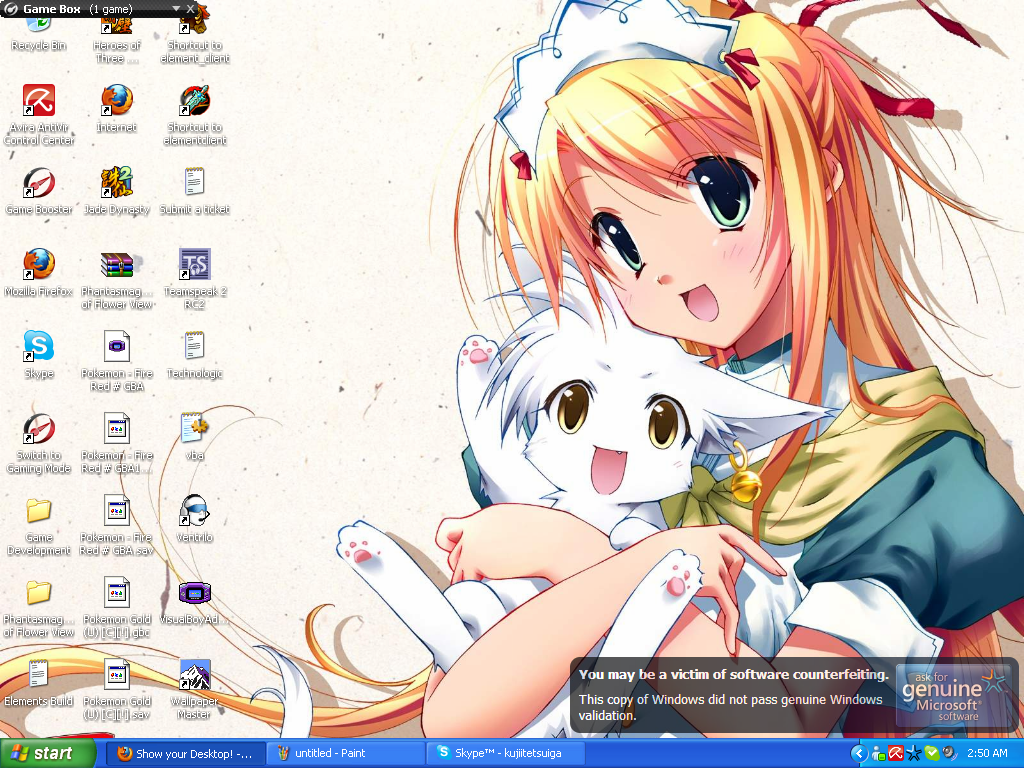Launch the Ventrilo shortcut
The width and height of the screenshot is (1024, 768).
point(195,520)
